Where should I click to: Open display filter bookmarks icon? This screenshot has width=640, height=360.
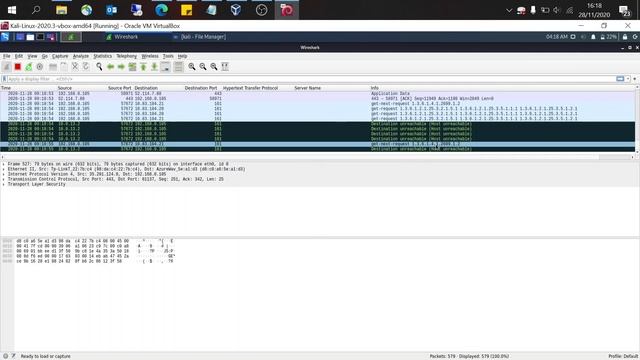pyautogui.click(x=4, y=79)
